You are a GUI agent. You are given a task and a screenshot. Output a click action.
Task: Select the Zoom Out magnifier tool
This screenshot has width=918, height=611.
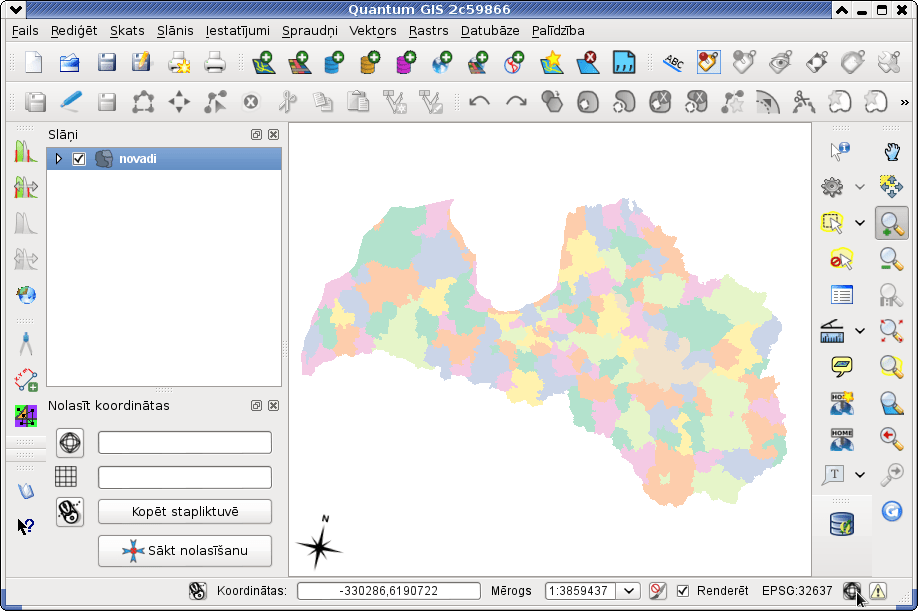coord(892,259)
